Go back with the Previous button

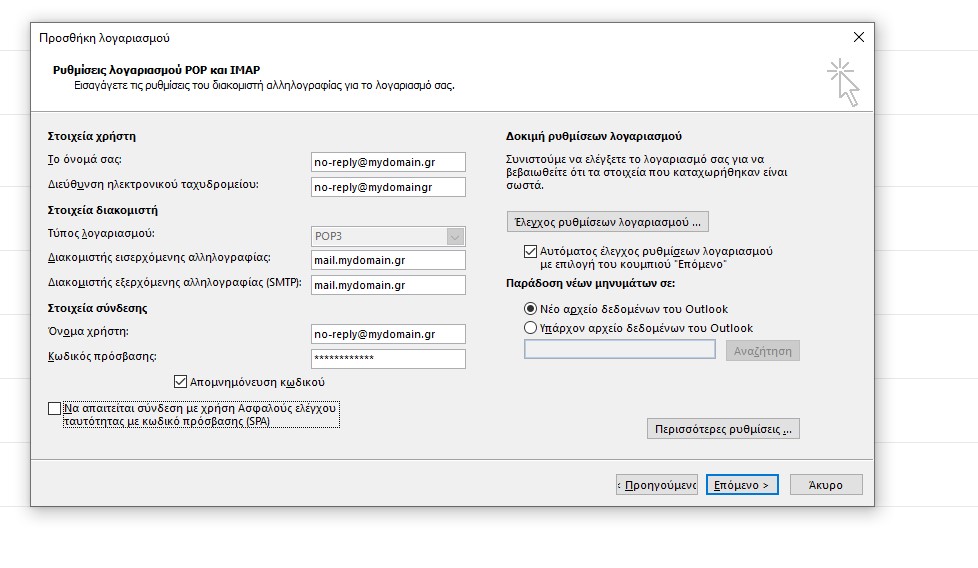click(656, 485)
